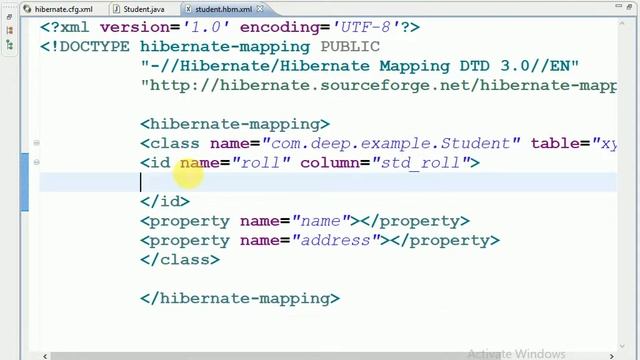This screenshot has width=640, height=360.
Task: Open the Student.java editor tab
Action: [139, 9]
